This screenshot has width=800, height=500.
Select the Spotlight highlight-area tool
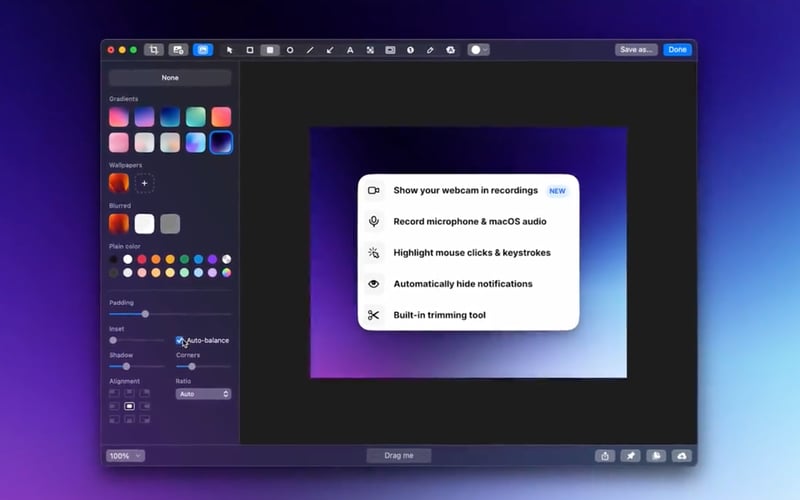point(390,50)
